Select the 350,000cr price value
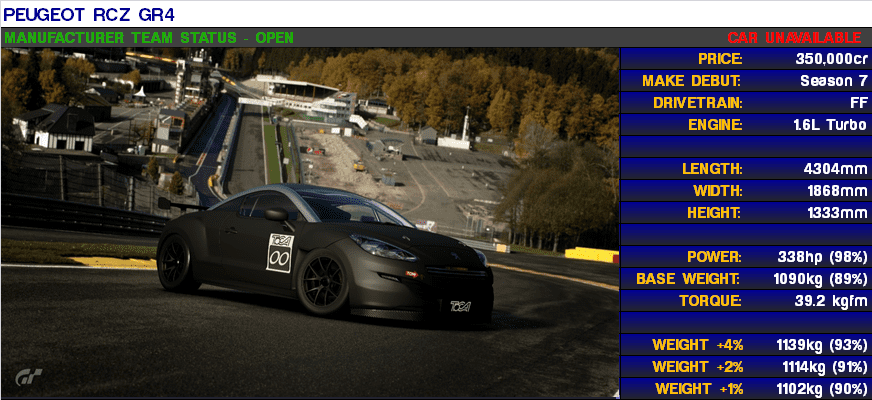The width and height of the screenshot is (872, 400). point(831,59)
